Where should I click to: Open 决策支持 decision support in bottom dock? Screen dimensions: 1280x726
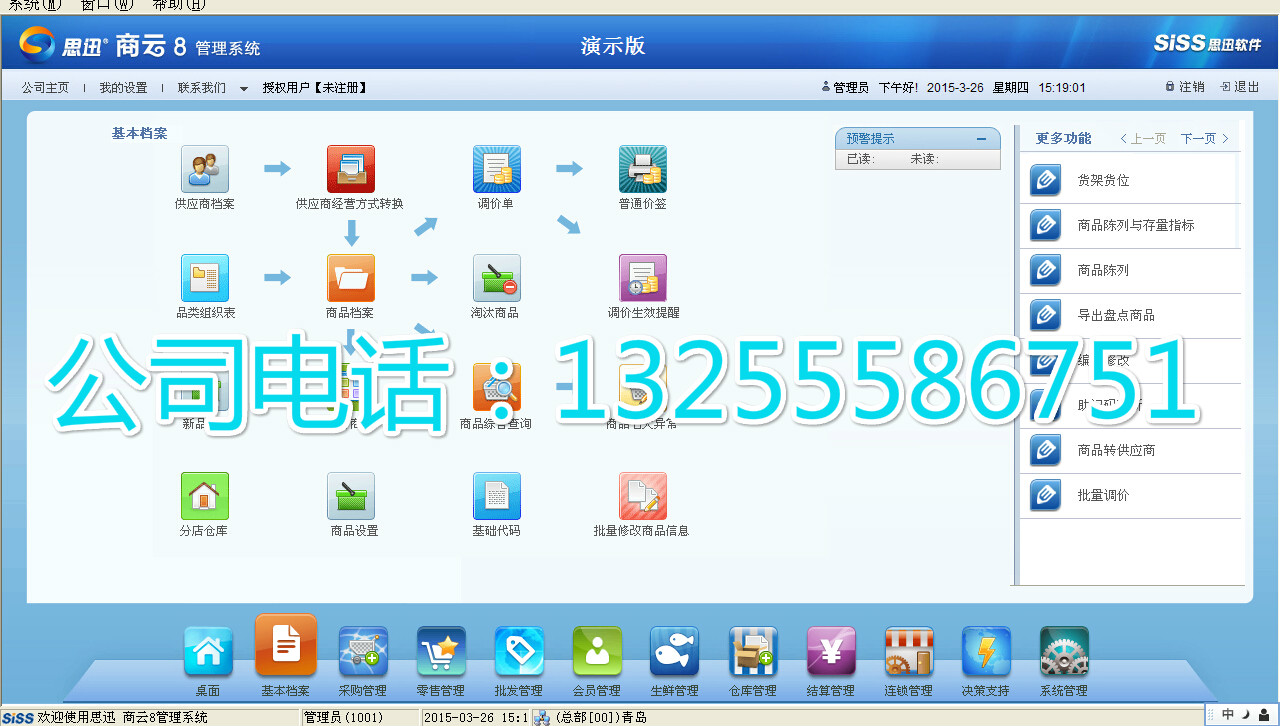tap(986, 652)
